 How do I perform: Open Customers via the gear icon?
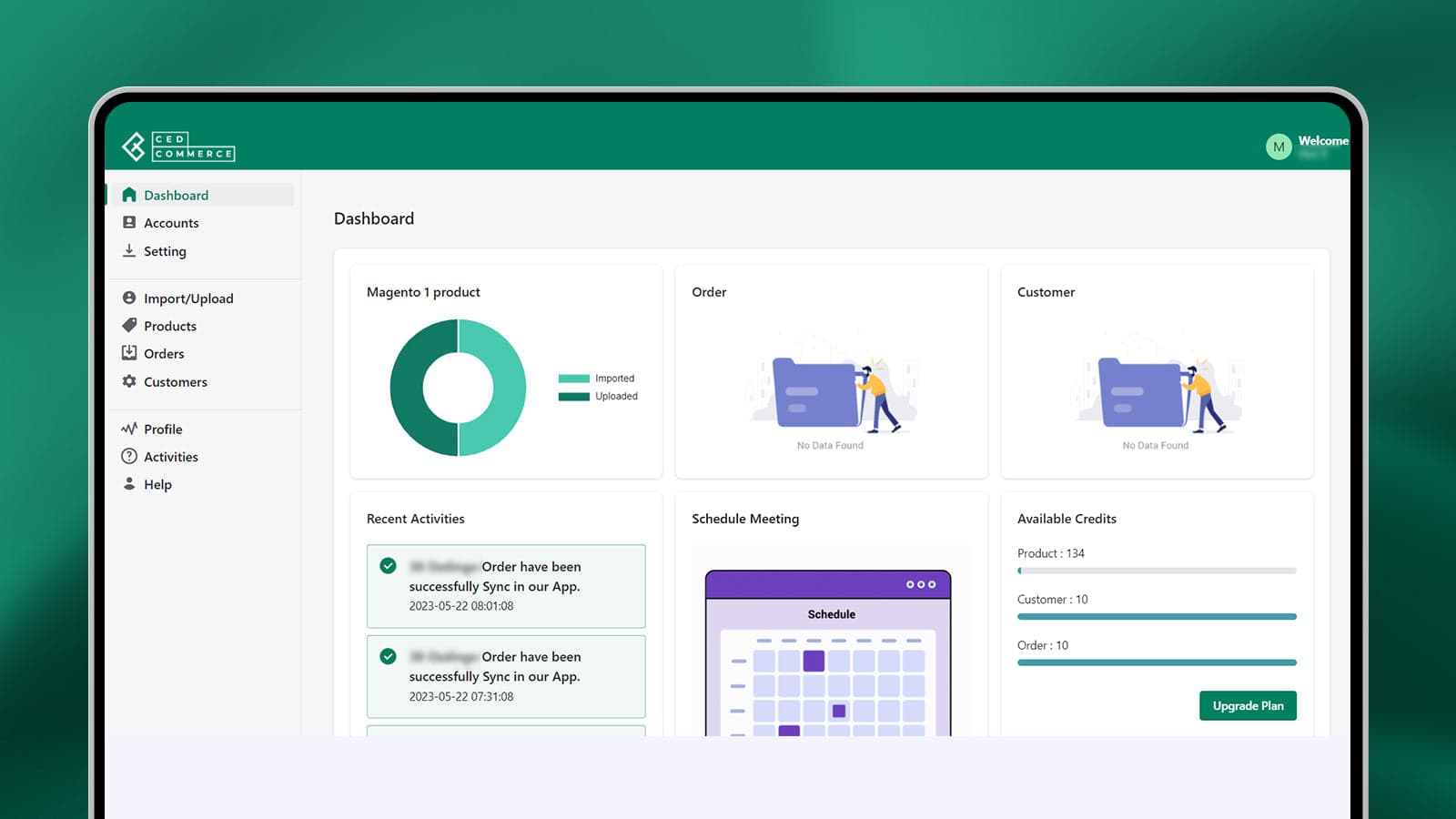130,382
